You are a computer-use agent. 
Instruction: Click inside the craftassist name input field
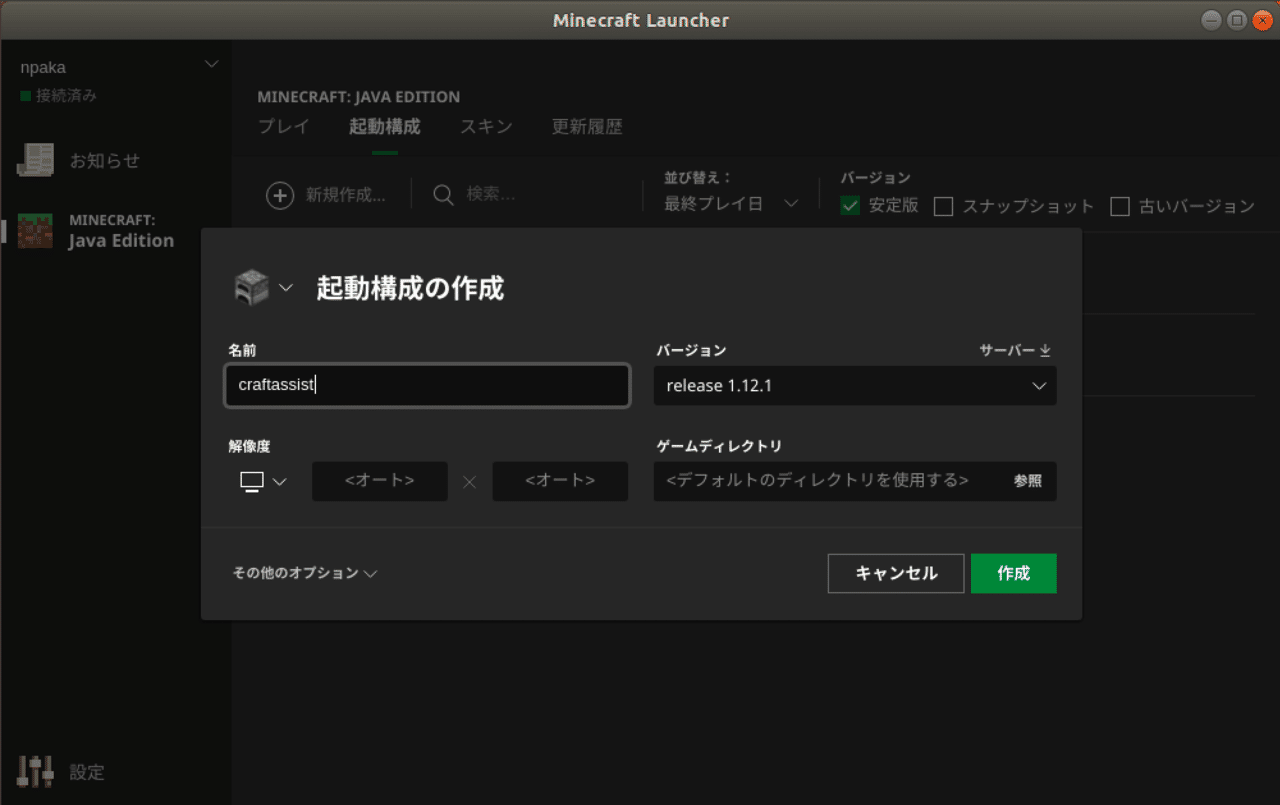click(427, 385)
